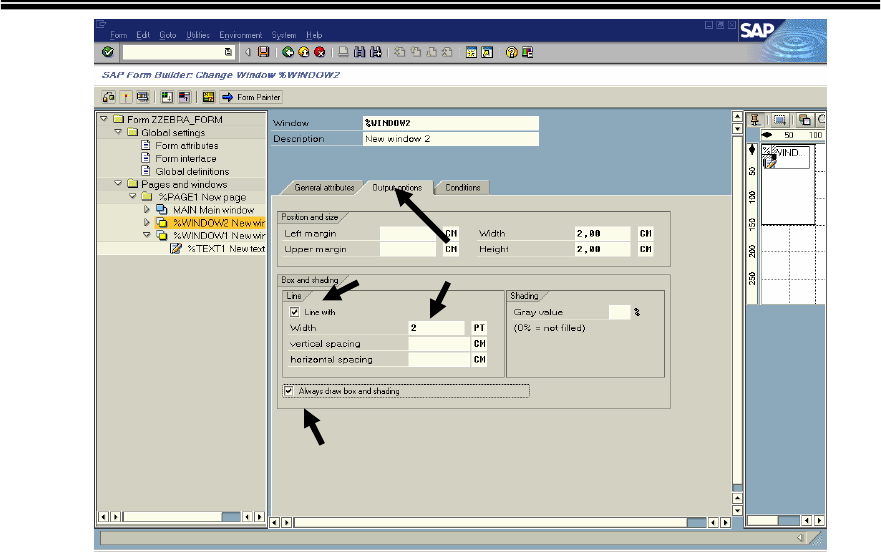
Task: Open the Goto menu
Action: [x=167, y=35]
